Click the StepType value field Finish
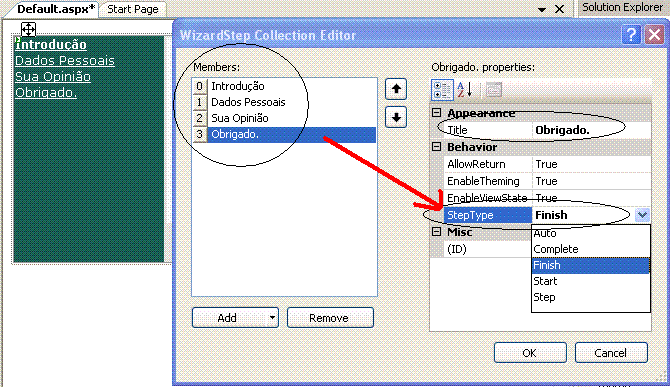The image size is (670, 387). tap(584, 215)
